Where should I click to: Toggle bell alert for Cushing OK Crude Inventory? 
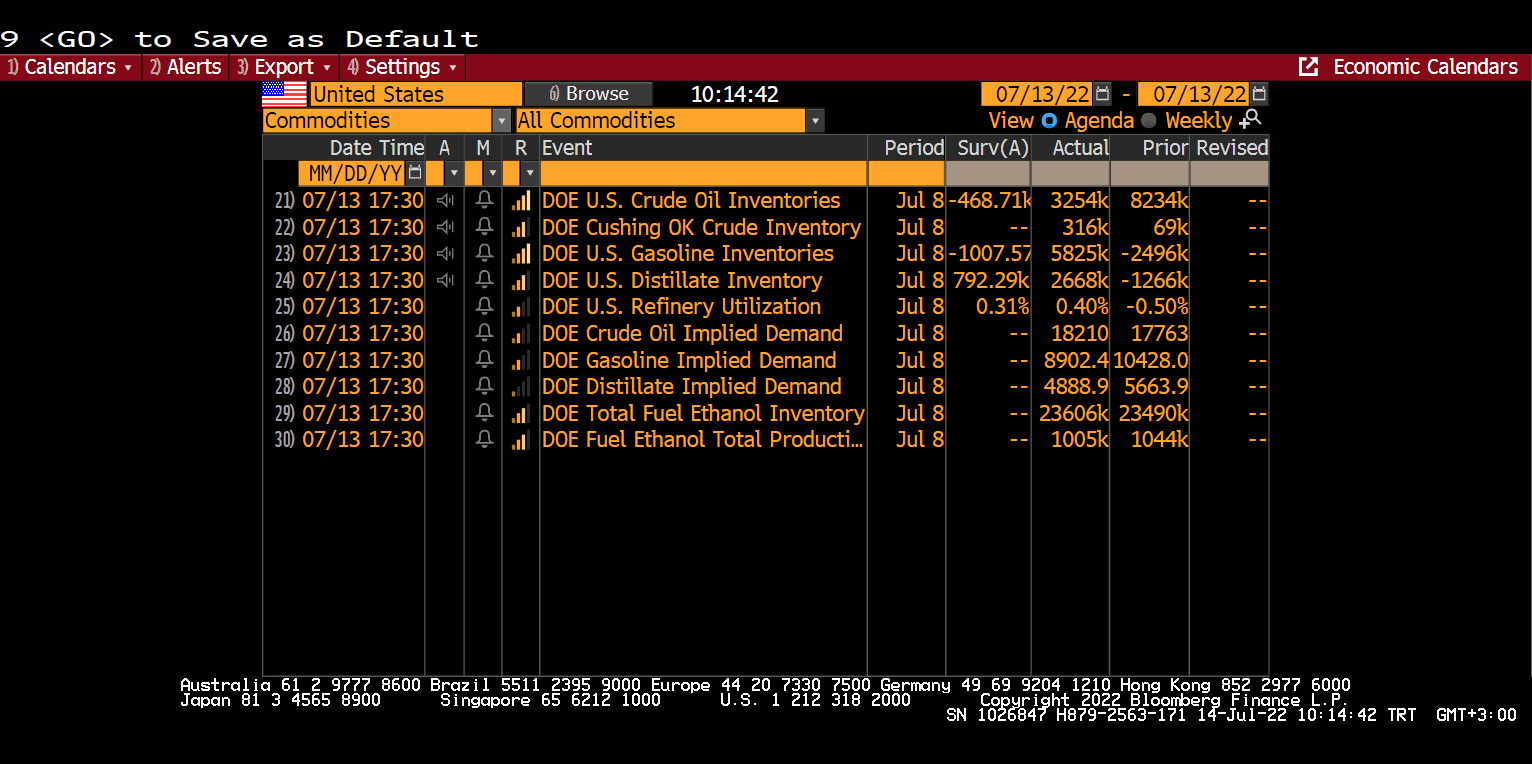click(484, 227)
